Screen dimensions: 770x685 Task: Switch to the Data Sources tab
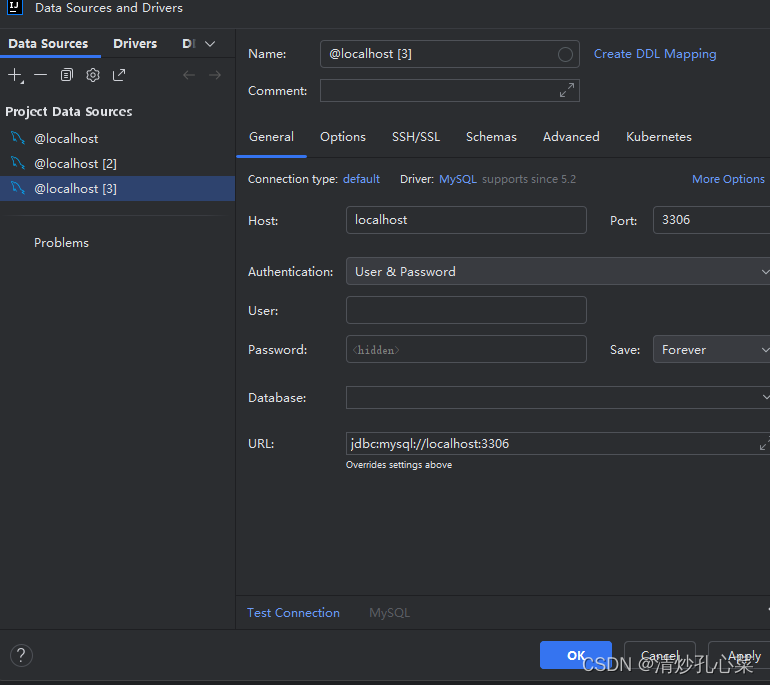pyautogui.click(x=48, y=44)
